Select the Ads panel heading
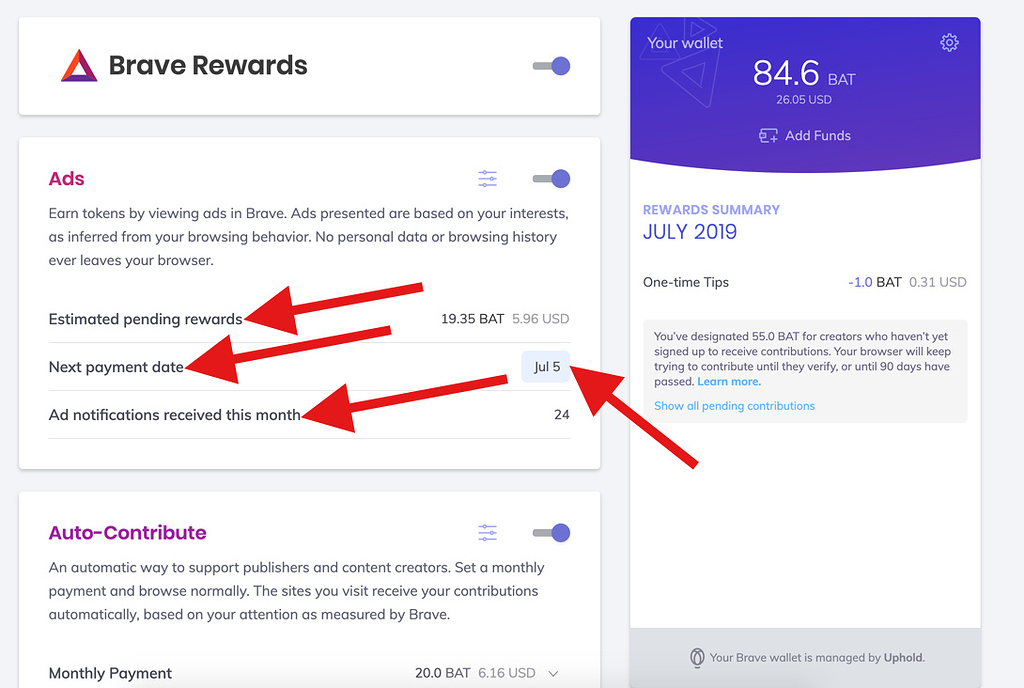 point(66,178)
